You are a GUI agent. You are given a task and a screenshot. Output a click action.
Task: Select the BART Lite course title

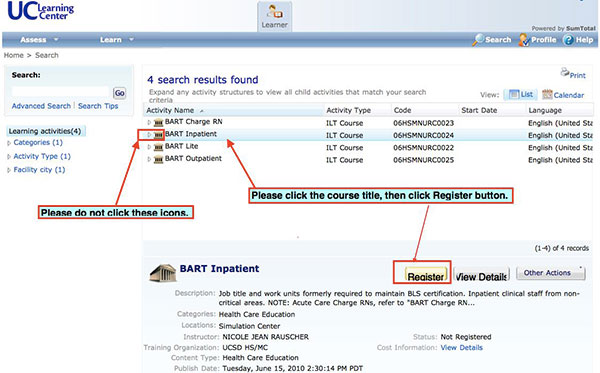181,146
